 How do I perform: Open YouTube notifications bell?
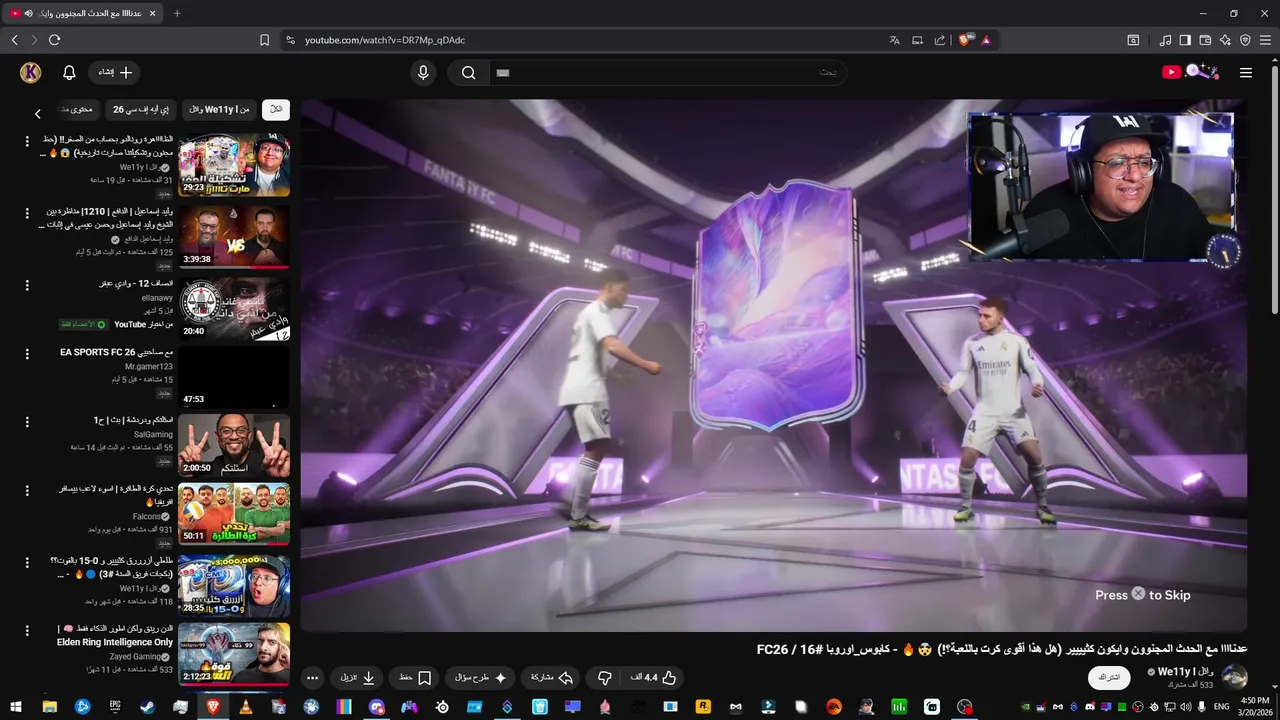[69, 72]
